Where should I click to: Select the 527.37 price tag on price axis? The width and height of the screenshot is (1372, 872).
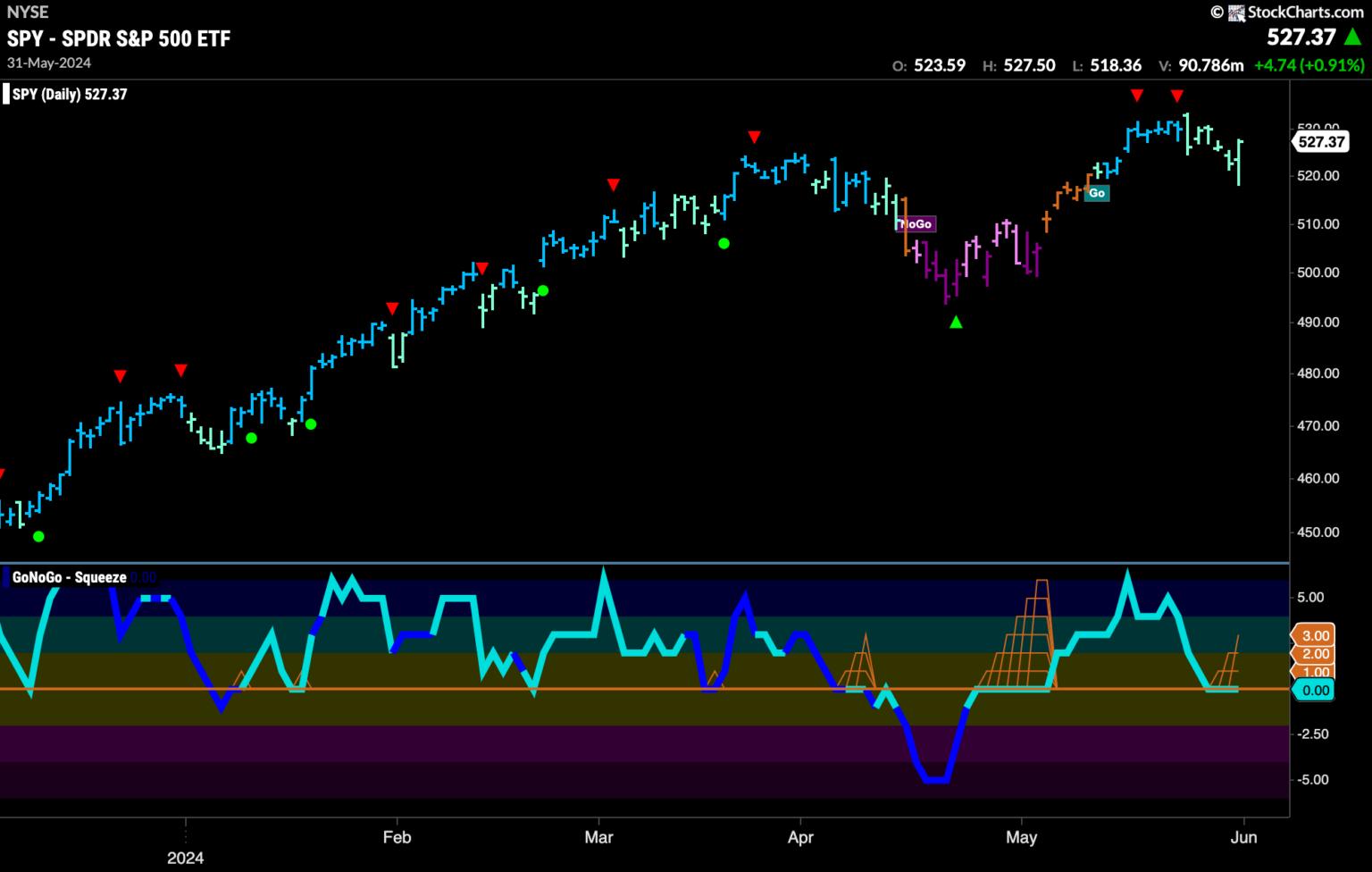(1321, 142)
